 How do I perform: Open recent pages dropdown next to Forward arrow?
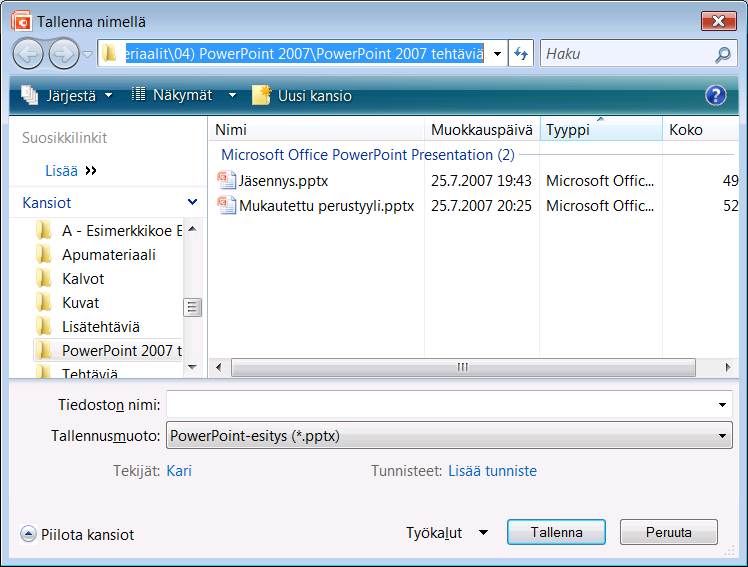(x=87, y=54)
